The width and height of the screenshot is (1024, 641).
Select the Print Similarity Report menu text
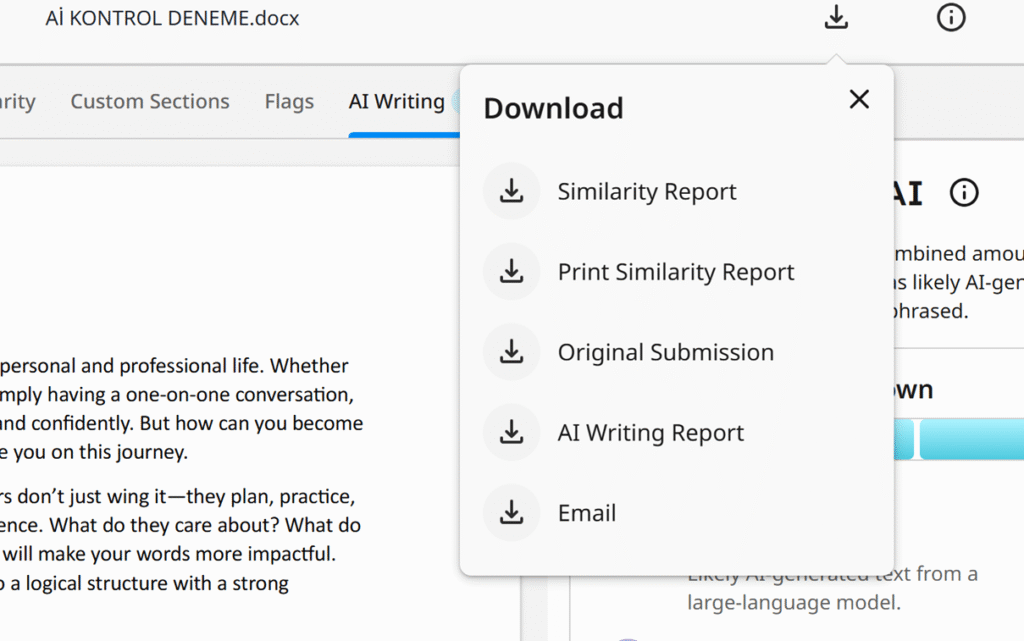click(x=676, y=272)
